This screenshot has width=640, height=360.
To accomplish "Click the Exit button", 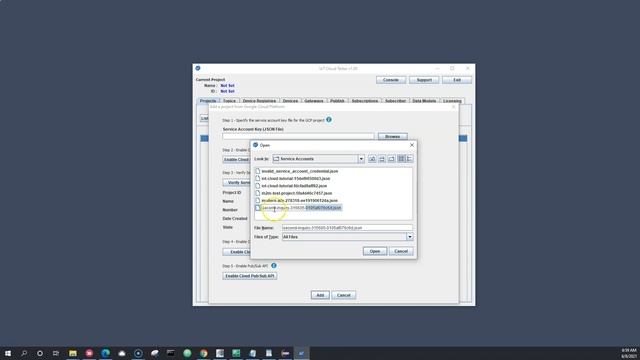I will click(x=457, y=80).
